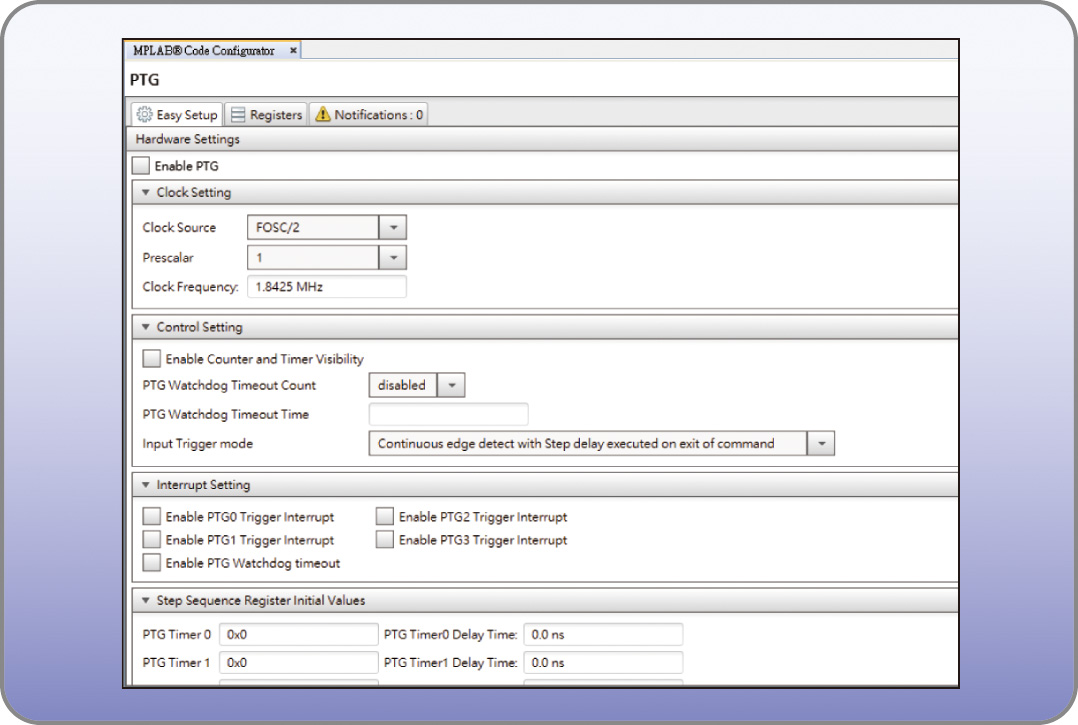Click the Registers list icon

[239, 115]
